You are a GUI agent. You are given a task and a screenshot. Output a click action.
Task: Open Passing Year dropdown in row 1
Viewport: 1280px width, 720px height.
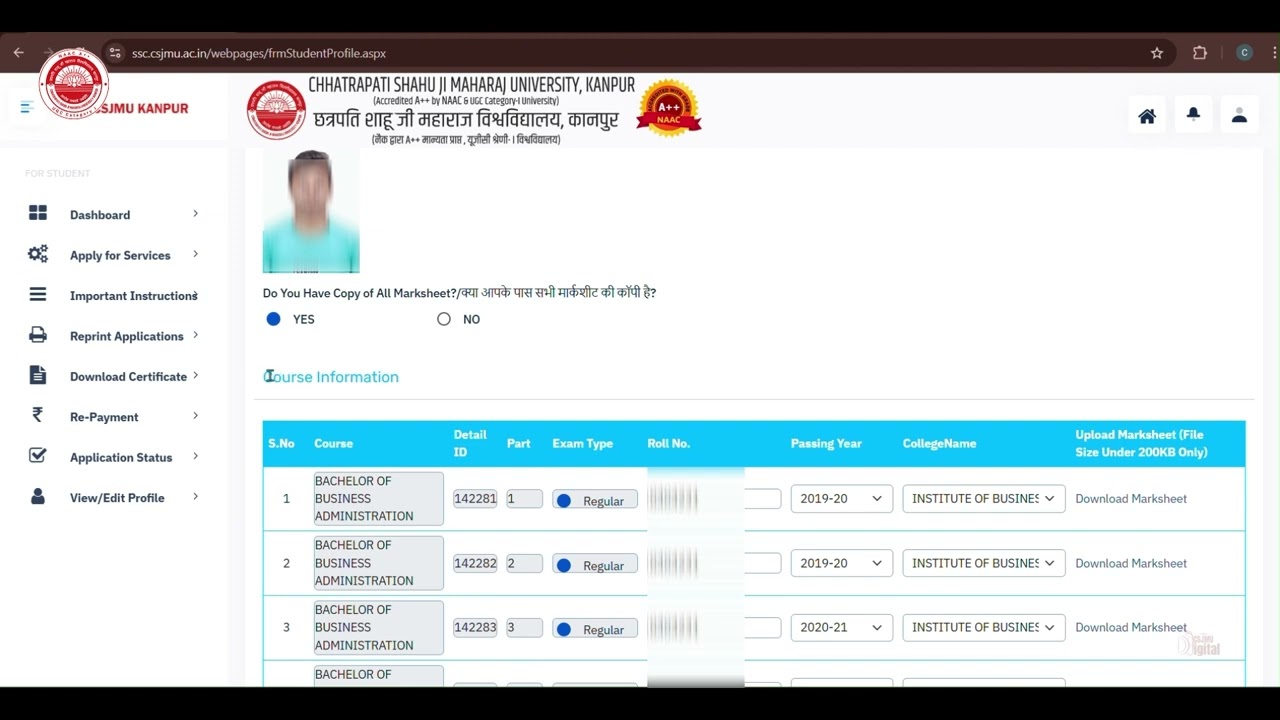click(x=842, y=499)
